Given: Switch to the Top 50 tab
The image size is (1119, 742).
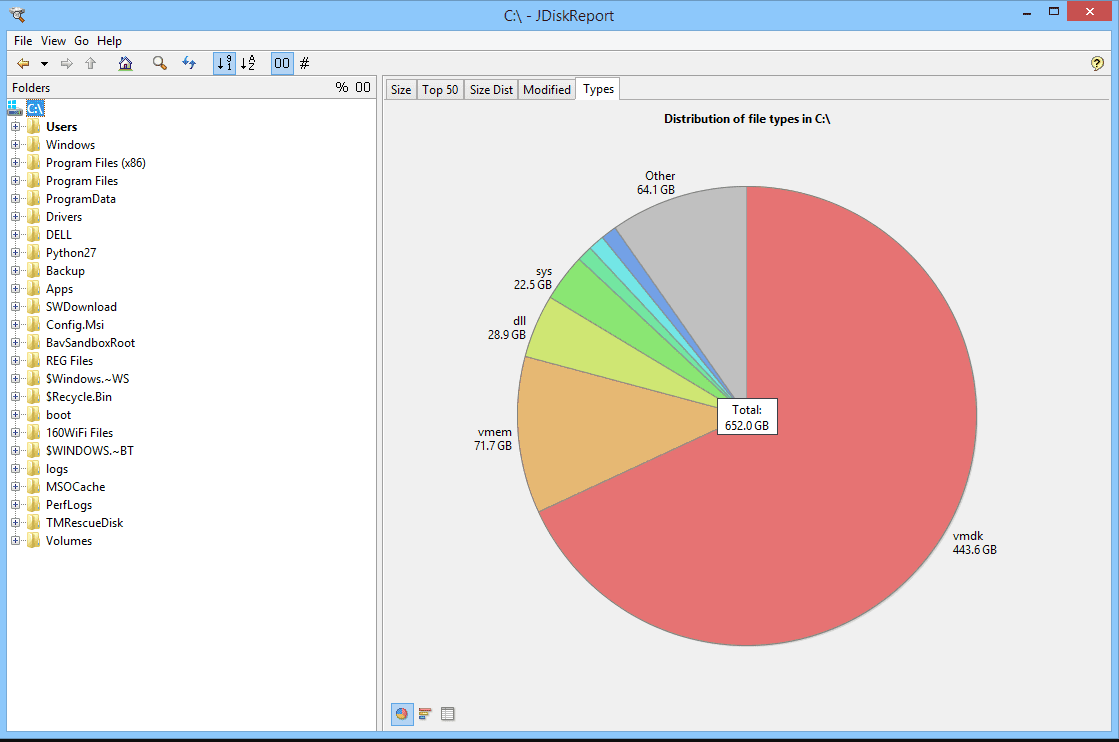Looking at the screenshot, I should tap(440, 90).
